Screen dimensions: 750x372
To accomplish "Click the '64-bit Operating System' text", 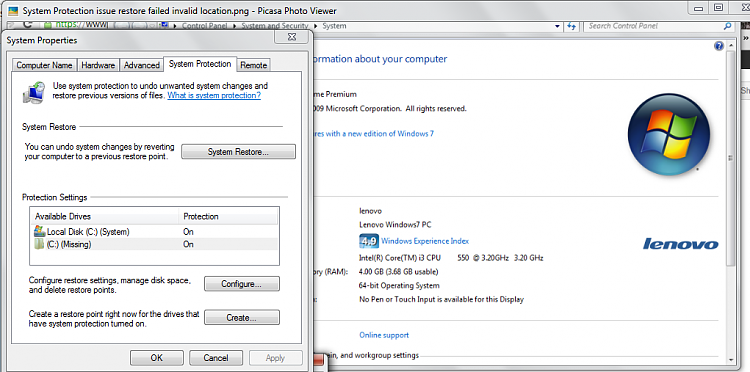I will tap(399, 285).
